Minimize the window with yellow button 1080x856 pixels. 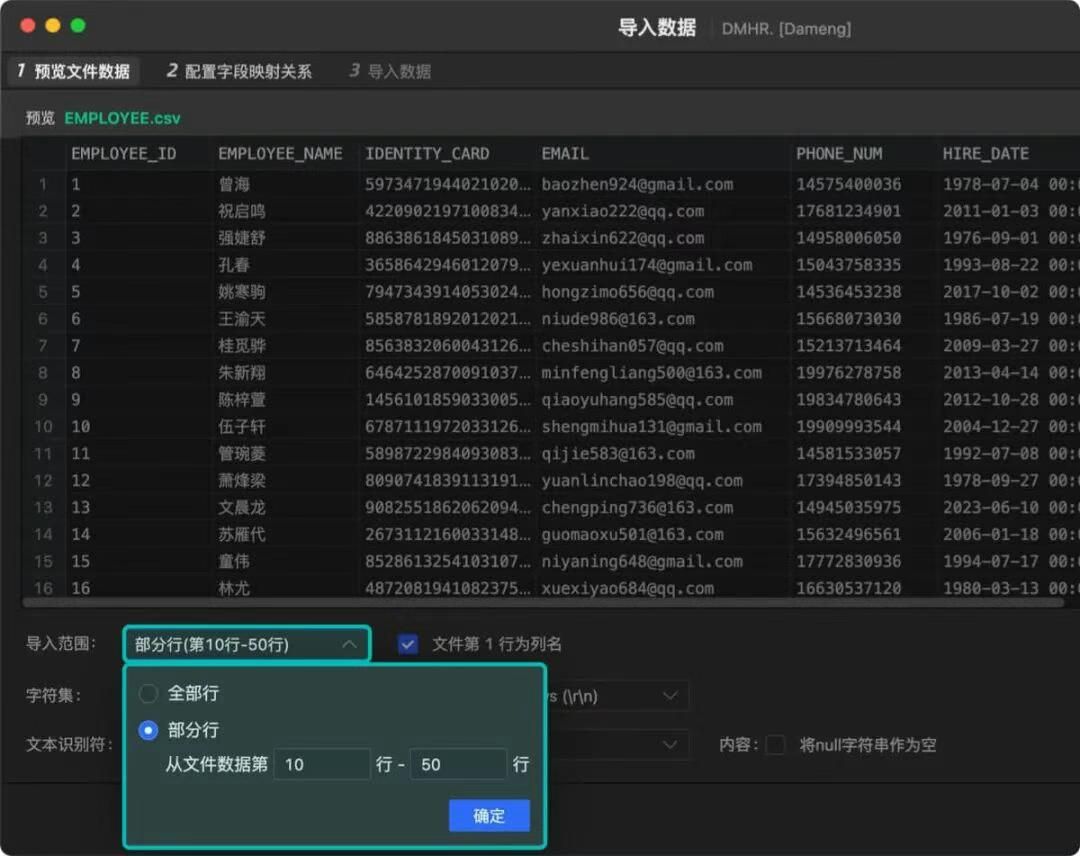(x=53, y=25)
